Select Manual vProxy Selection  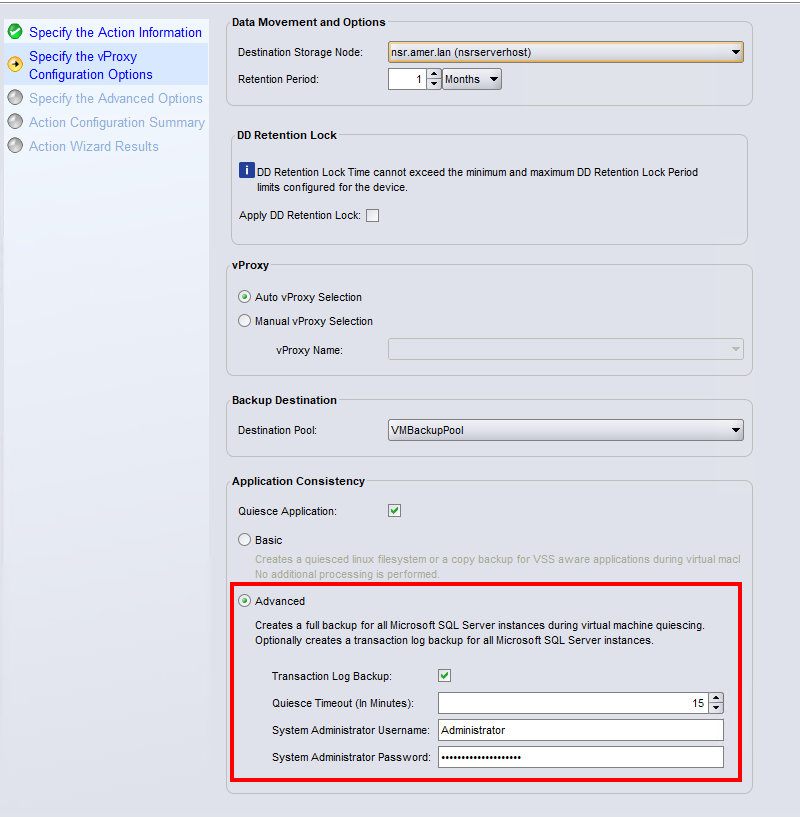point(244,320)
